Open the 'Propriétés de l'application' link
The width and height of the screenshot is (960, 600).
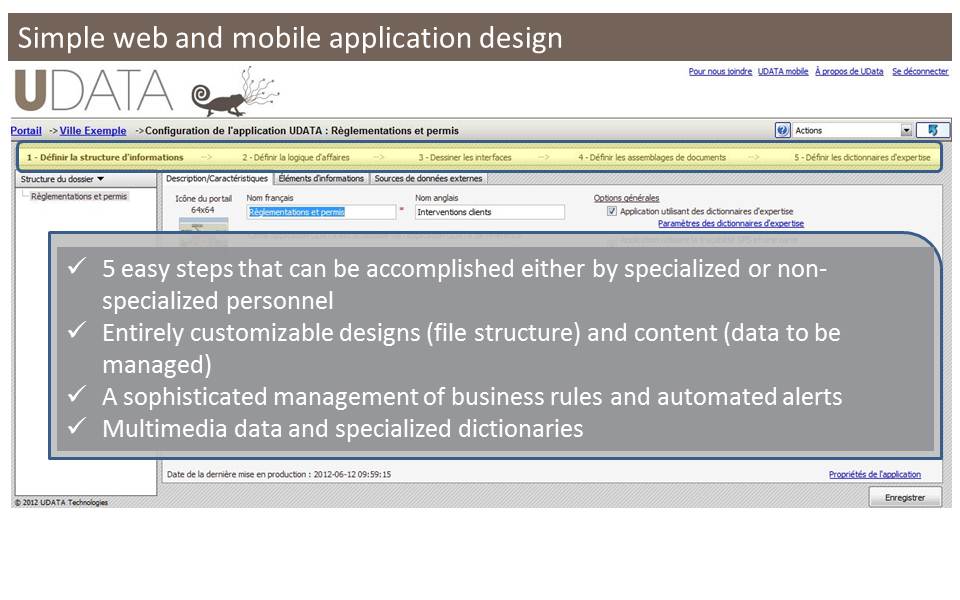tap(874, 474)
